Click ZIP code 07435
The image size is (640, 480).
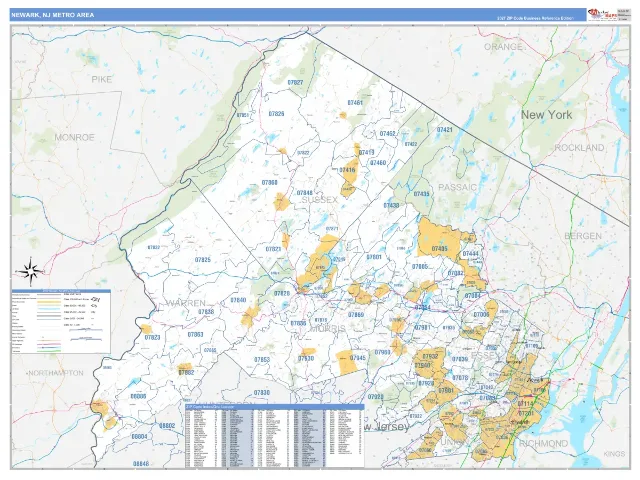pos(422,194)
